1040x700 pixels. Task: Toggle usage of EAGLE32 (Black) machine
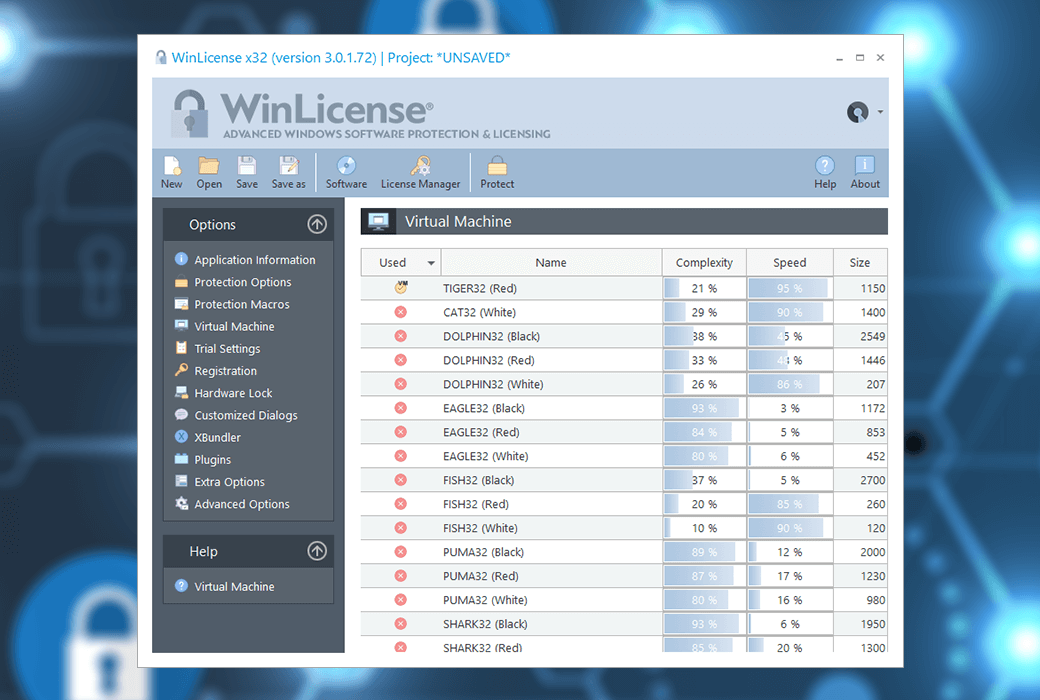(400, 408)
